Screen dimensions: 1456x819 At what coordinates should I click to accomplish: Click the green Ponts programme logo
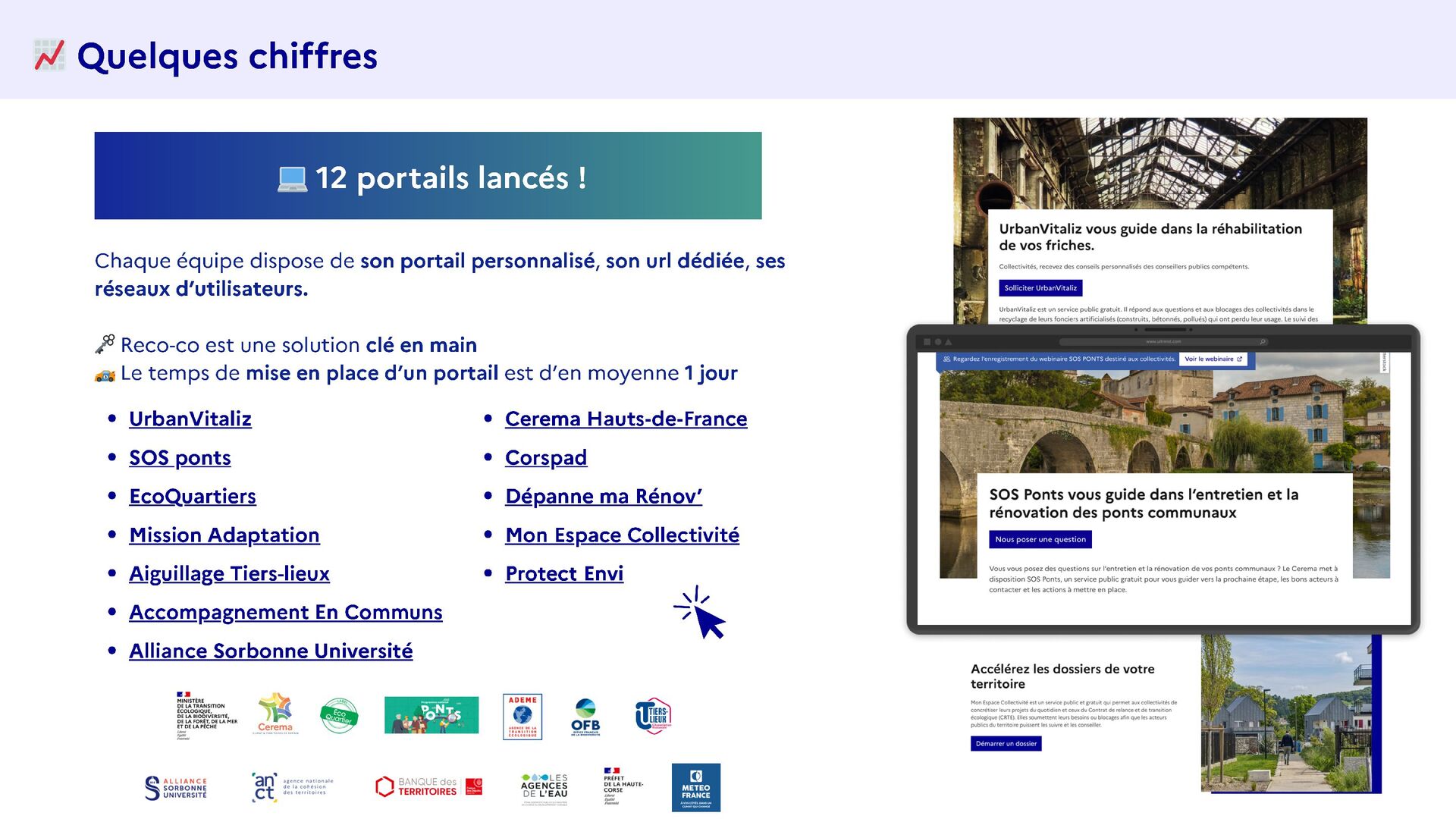431,715
